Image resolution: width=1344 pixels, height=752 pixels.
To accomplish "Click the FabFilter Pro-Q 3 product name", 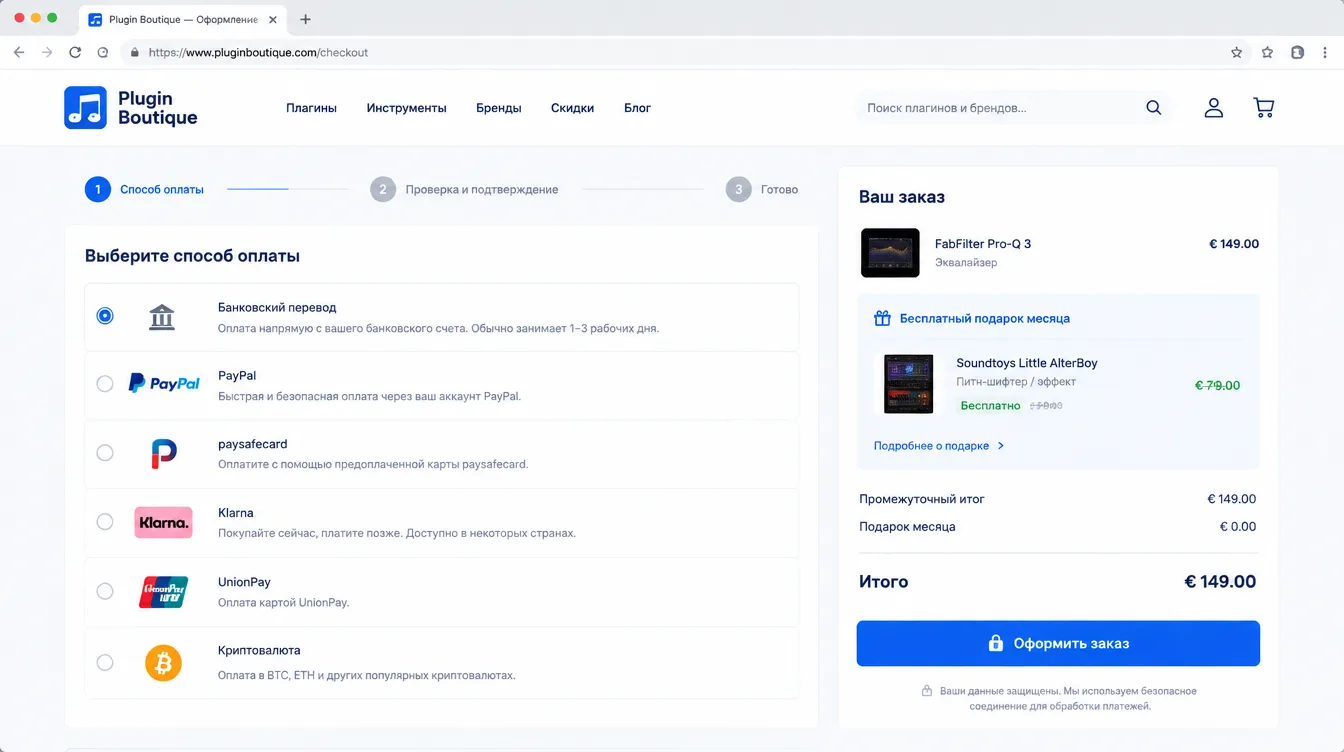I will 983,244.
